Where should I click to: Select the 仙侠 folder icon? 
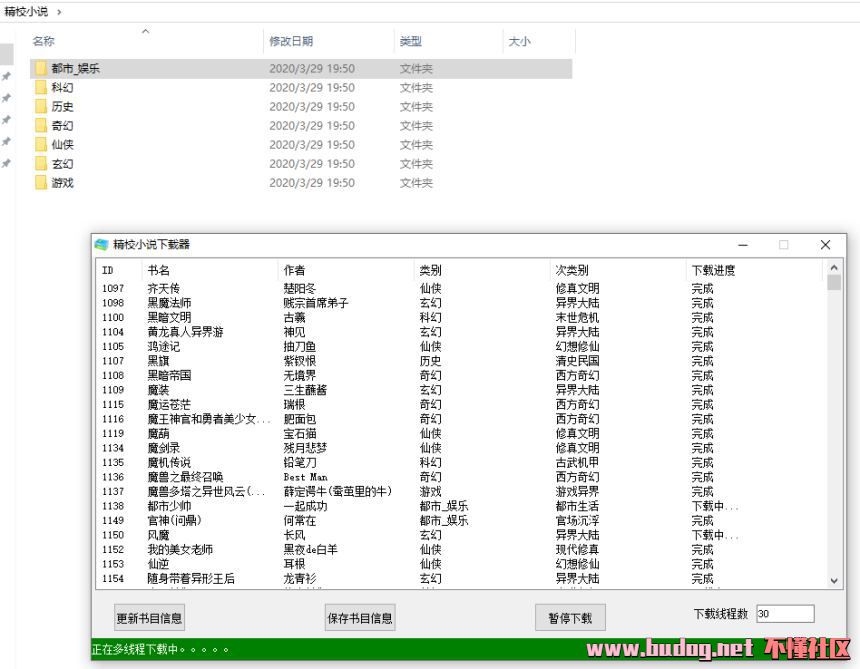[x=41, y=145]
